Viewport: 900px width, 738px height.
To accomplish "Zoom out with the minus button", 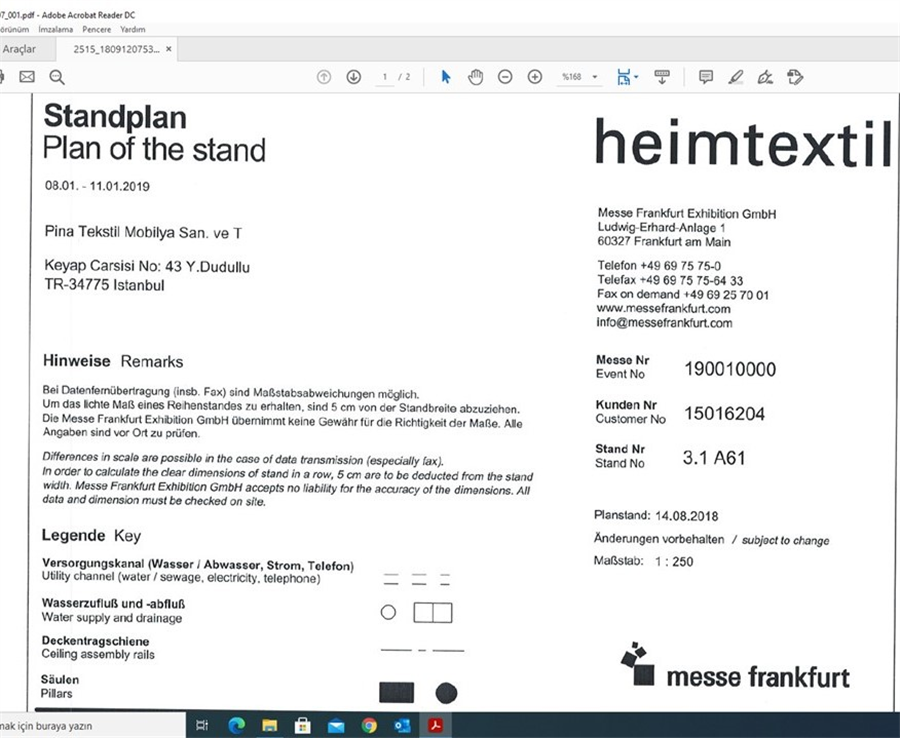I will tap(505, 77).
